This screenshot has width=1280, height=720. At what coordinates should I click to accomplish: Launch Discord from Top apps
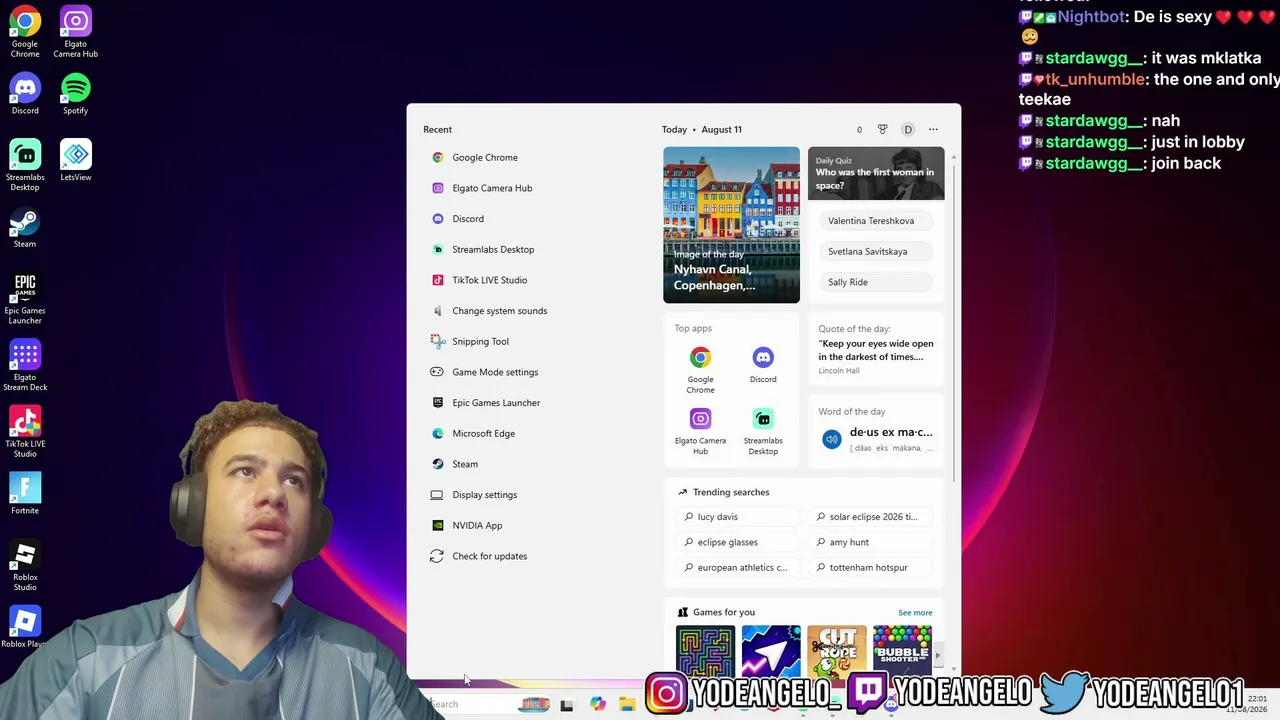click(x=763, y=365)
